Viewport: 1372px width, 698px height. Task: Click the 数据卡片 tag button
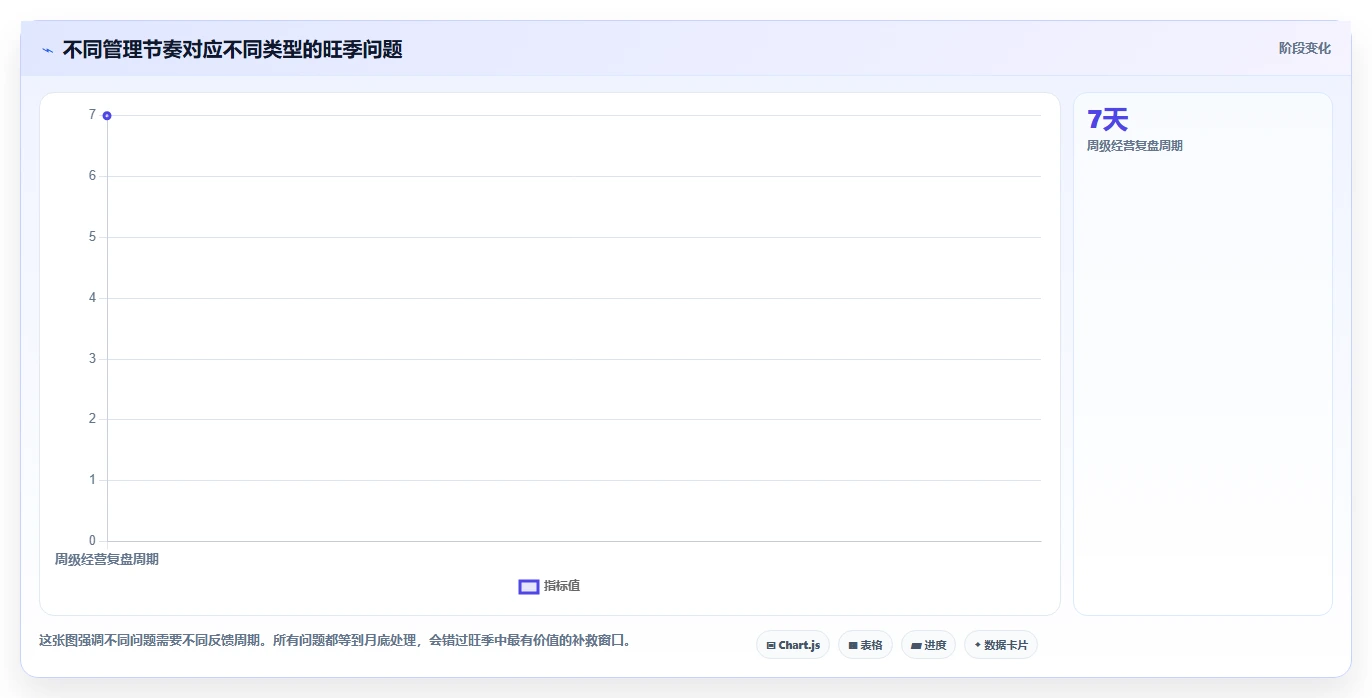click(1001, 645)
